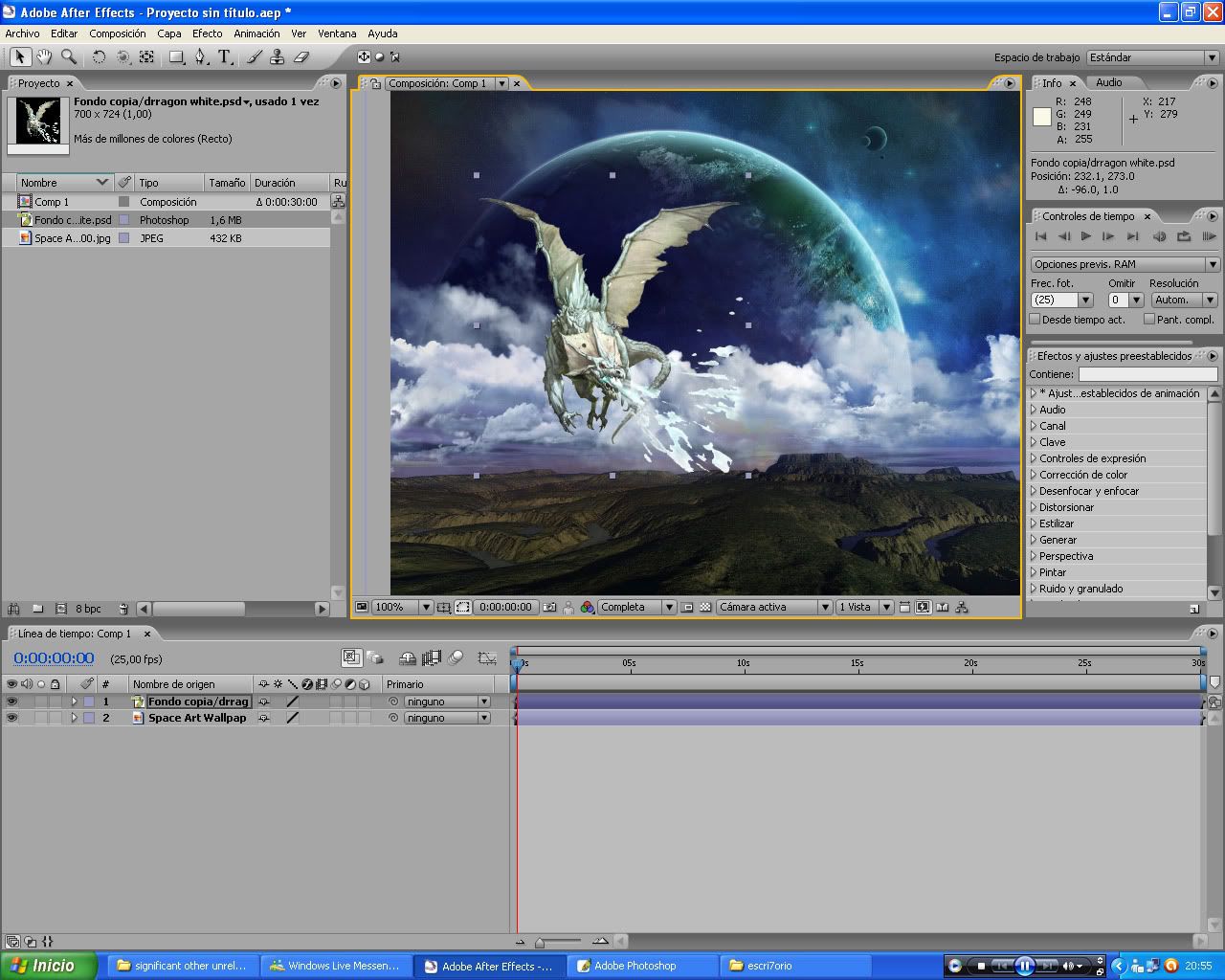The width and height of the screenshot is (1225, 980).
Task: Open the Espacio de trabajo Estándar dropdown
Action: point(1152,57)
